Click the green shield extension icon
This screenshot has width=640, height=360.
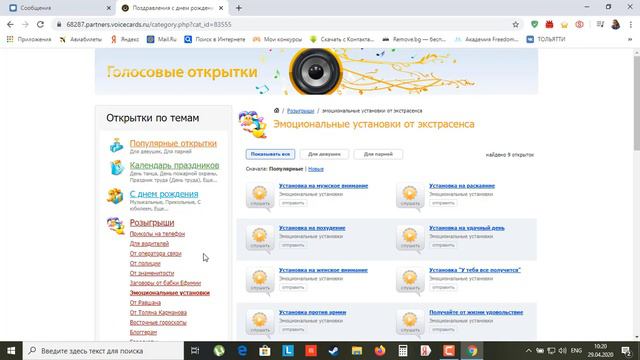[534, 24]
